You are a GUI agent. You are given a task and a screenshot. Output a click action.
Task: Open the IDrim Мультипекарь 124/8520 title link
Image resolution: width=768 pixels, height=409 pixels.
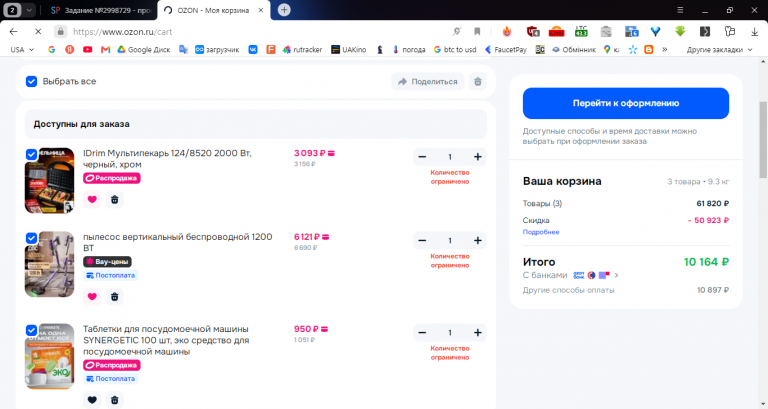[167, 159]
